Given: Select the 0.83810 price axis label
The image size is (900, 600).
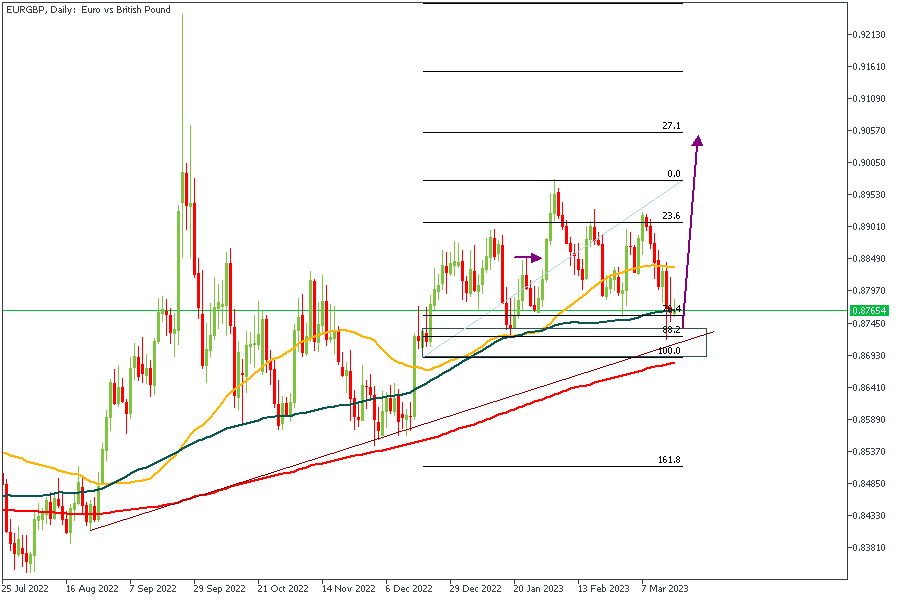Looking at the screenshot, I should [871, 548].
